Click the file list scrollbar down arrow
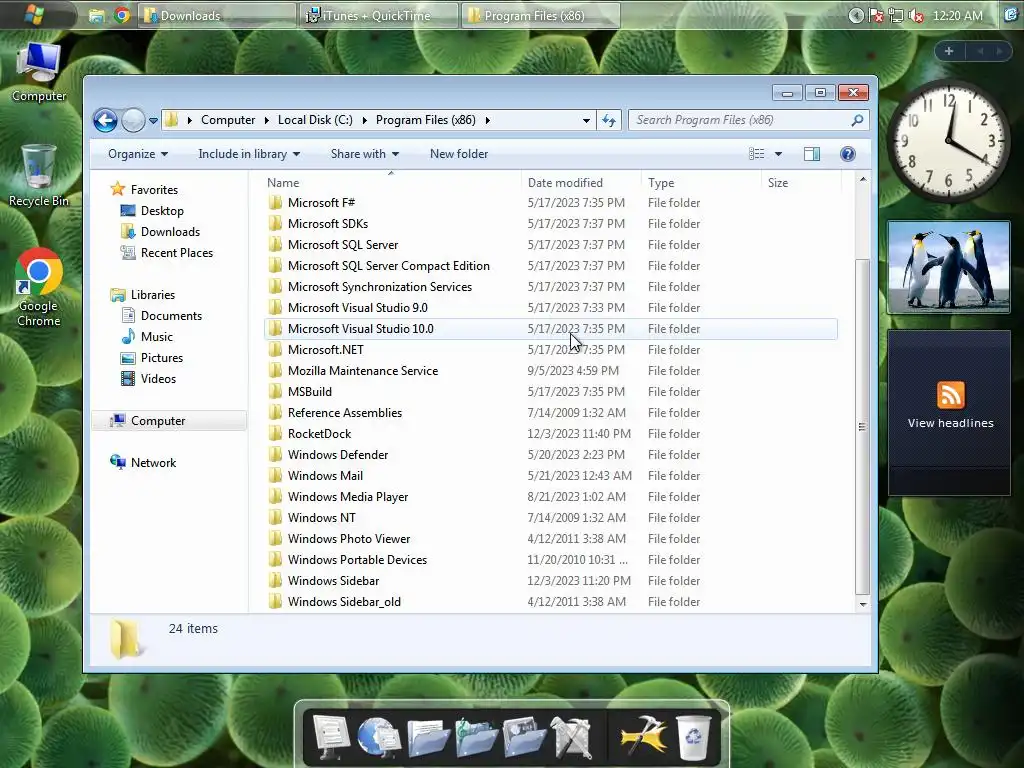The width and height of the screenshot is (1024, 768). coord(863,604)
